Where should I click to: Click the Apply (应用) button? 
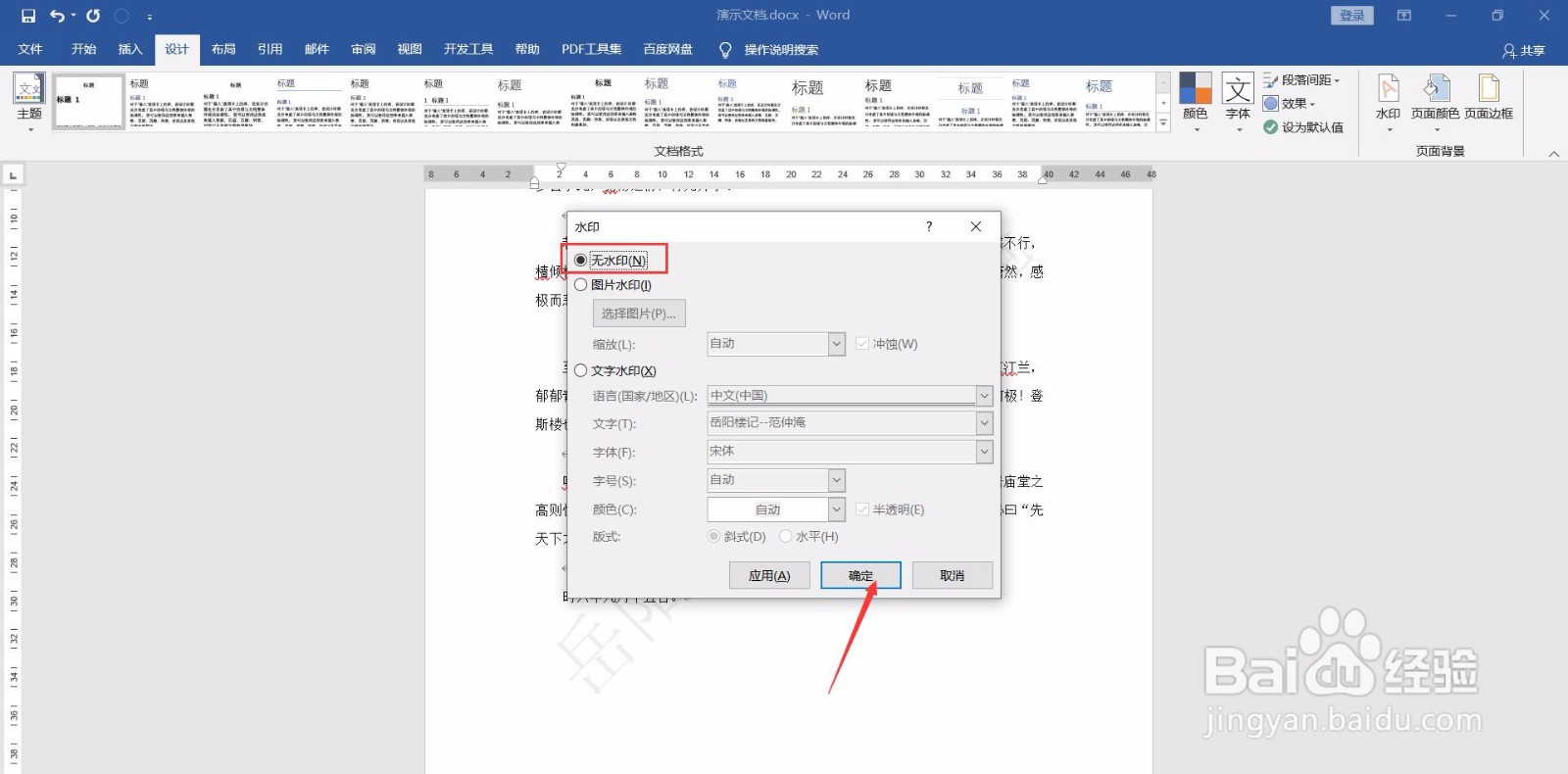point(769,575)
